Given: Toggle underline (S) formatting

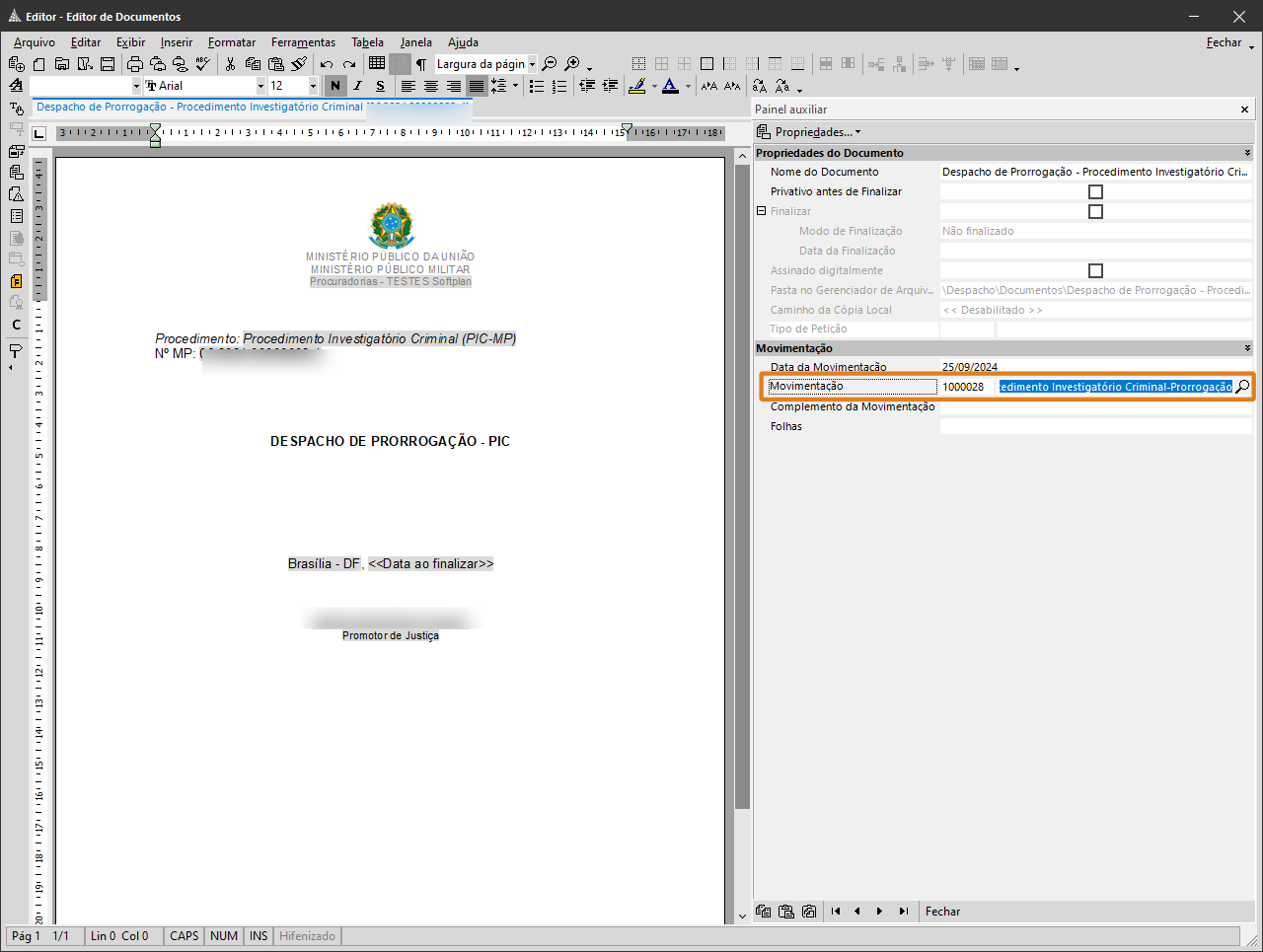Looking at the screenshot, I should click(x=380, y=87).
